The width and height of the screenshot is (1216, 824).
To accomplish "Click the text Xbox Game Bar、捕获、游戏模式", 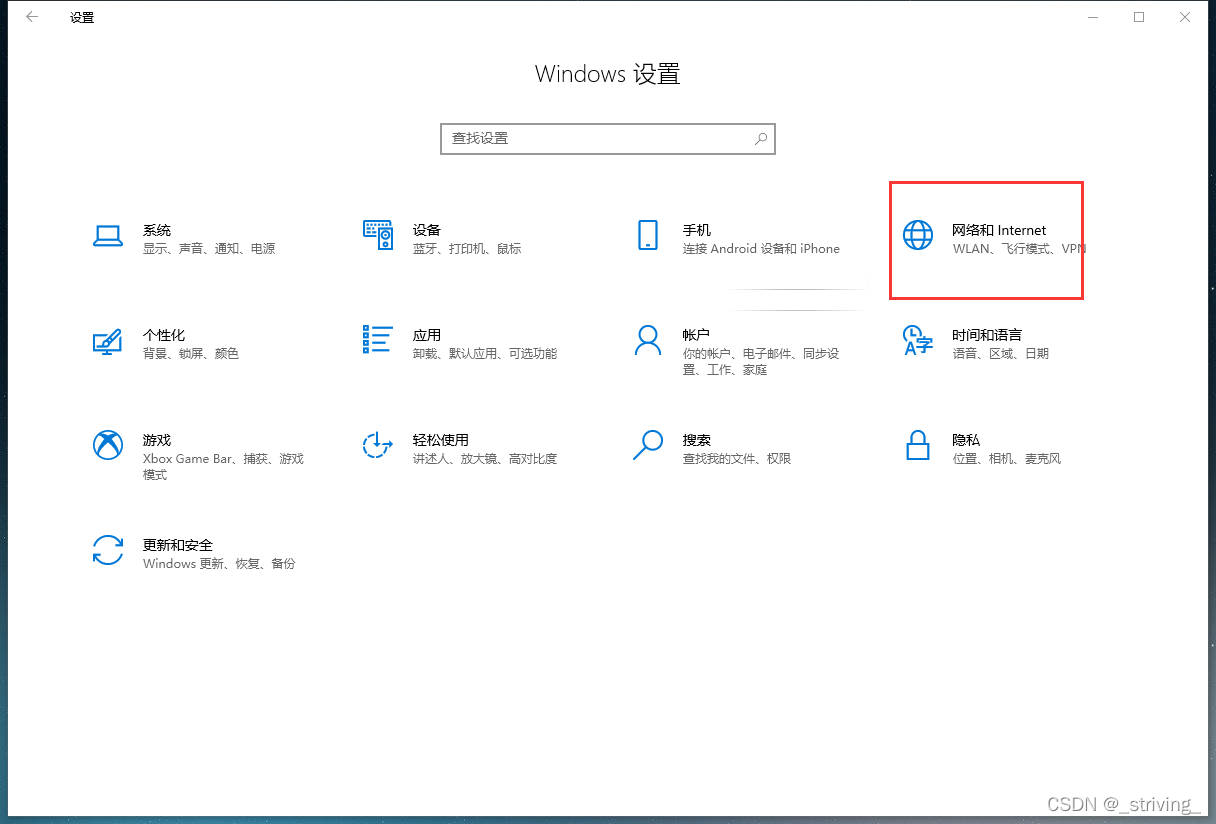I will coord(223,467).
